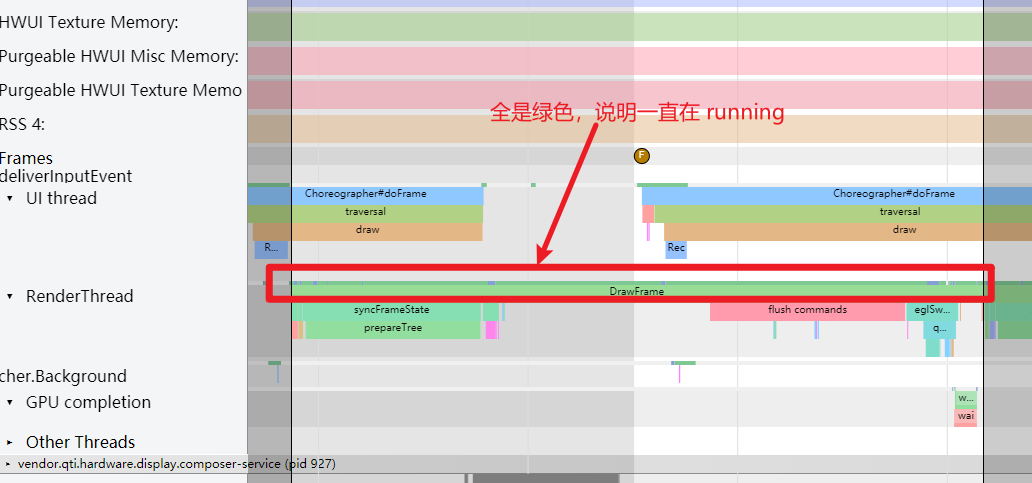Select the DrawFrame slice in RenderThread

coord(636,291)
